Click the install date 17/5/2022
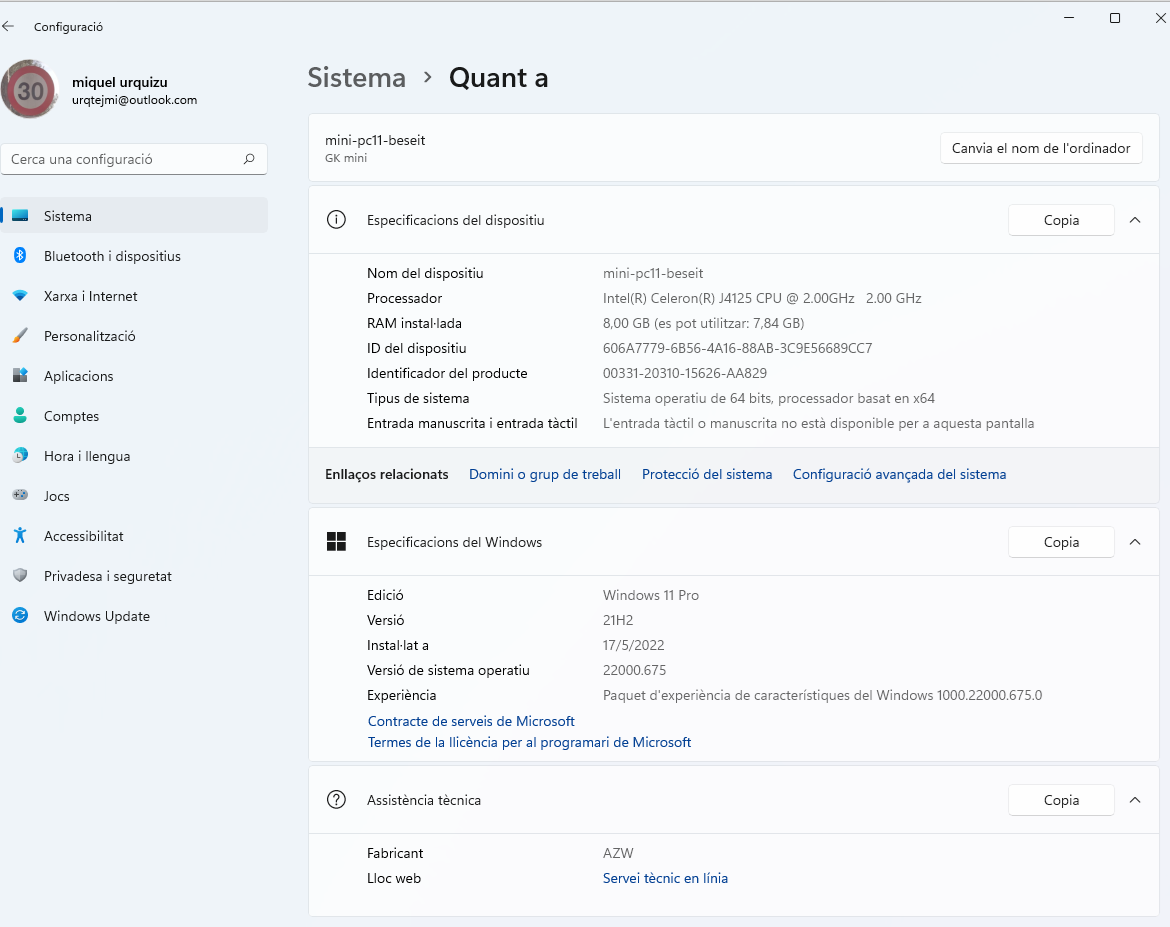 634,645
